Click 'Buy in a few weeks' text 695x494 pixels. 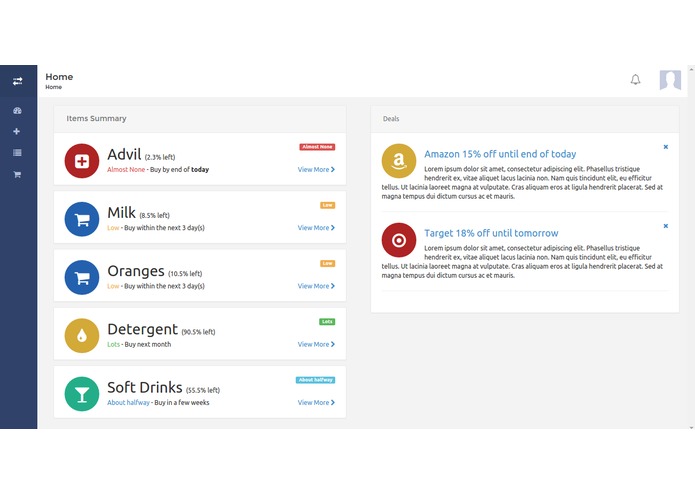[x=182, y=403]
